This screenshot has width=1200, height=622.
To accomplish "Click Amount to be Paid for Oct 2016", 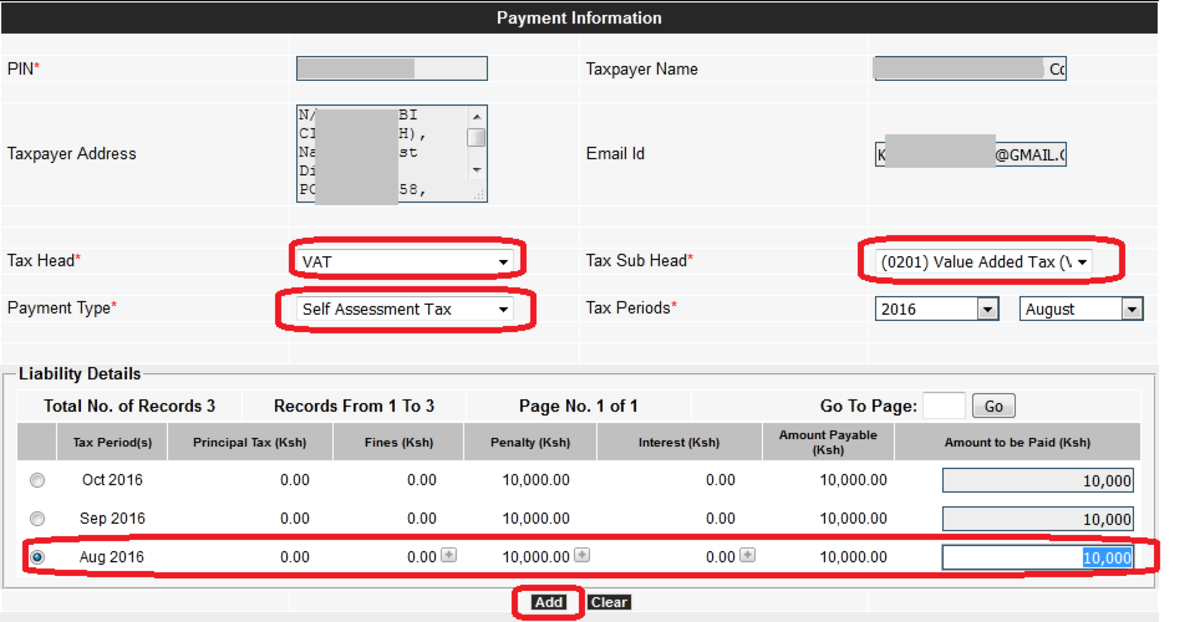I will [1036, 480].
